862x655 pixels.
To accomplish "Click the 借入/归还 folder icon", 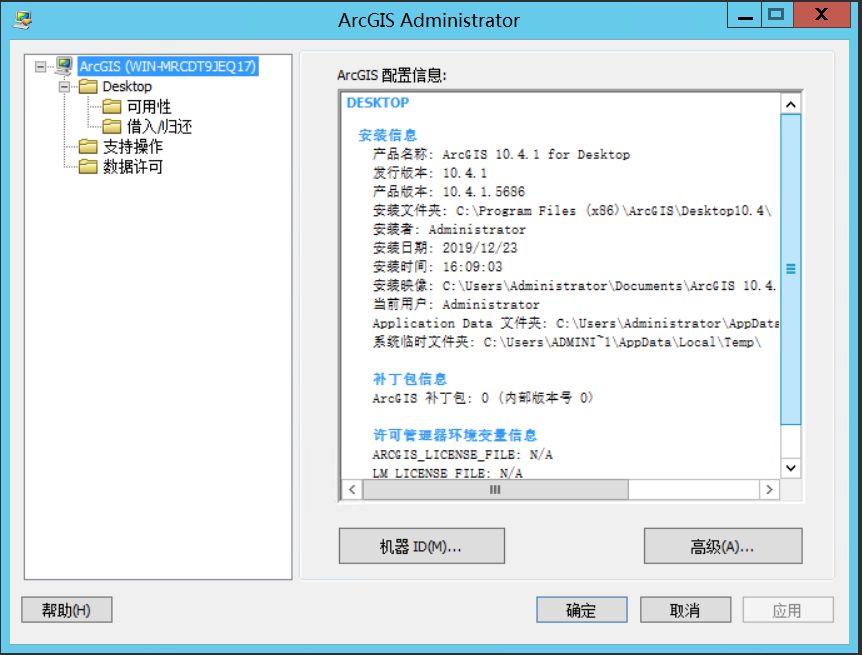I will 112,126.
